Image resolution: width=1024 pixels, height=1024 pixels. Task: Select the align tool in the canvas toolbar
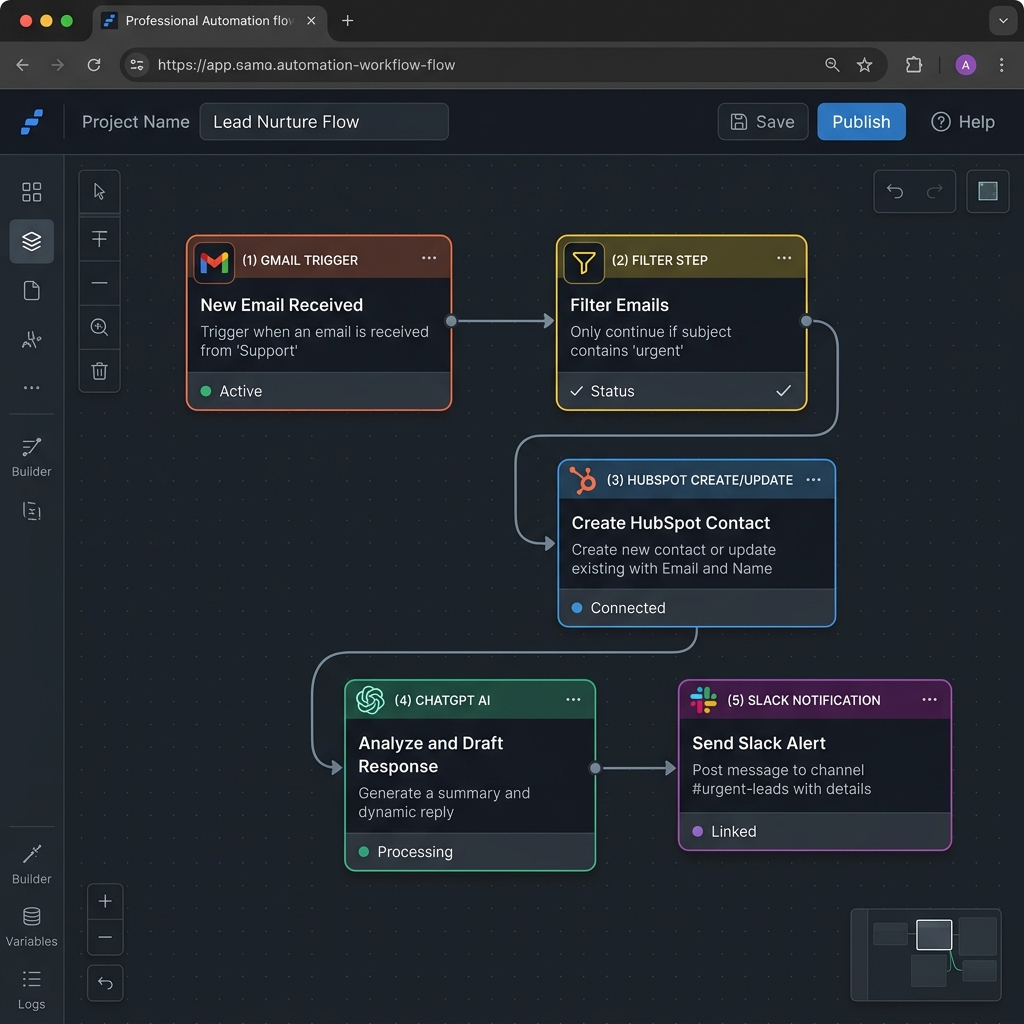coord(99,238)
